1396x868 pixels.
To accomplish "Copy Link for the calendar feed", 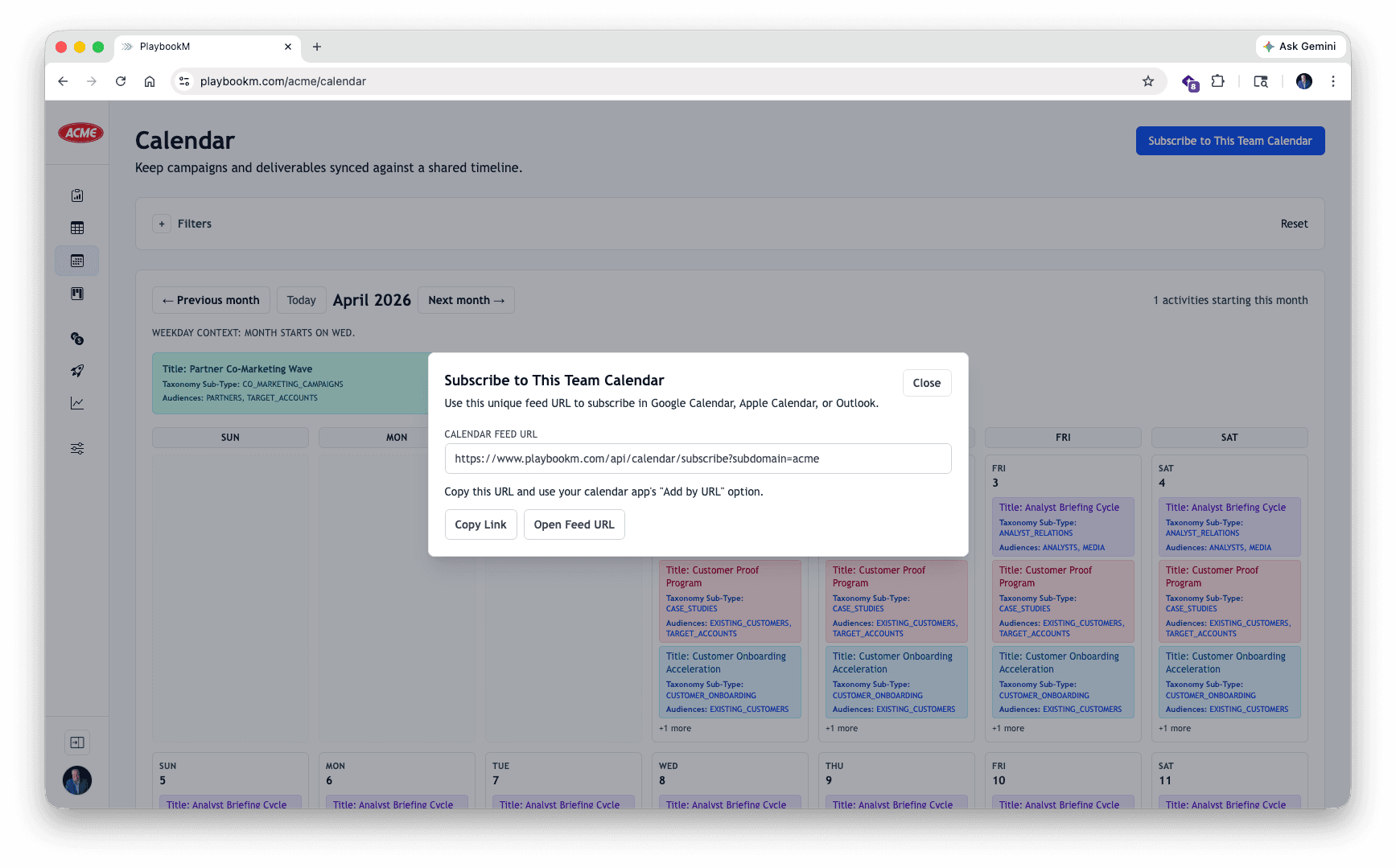I will click(480, 524).
